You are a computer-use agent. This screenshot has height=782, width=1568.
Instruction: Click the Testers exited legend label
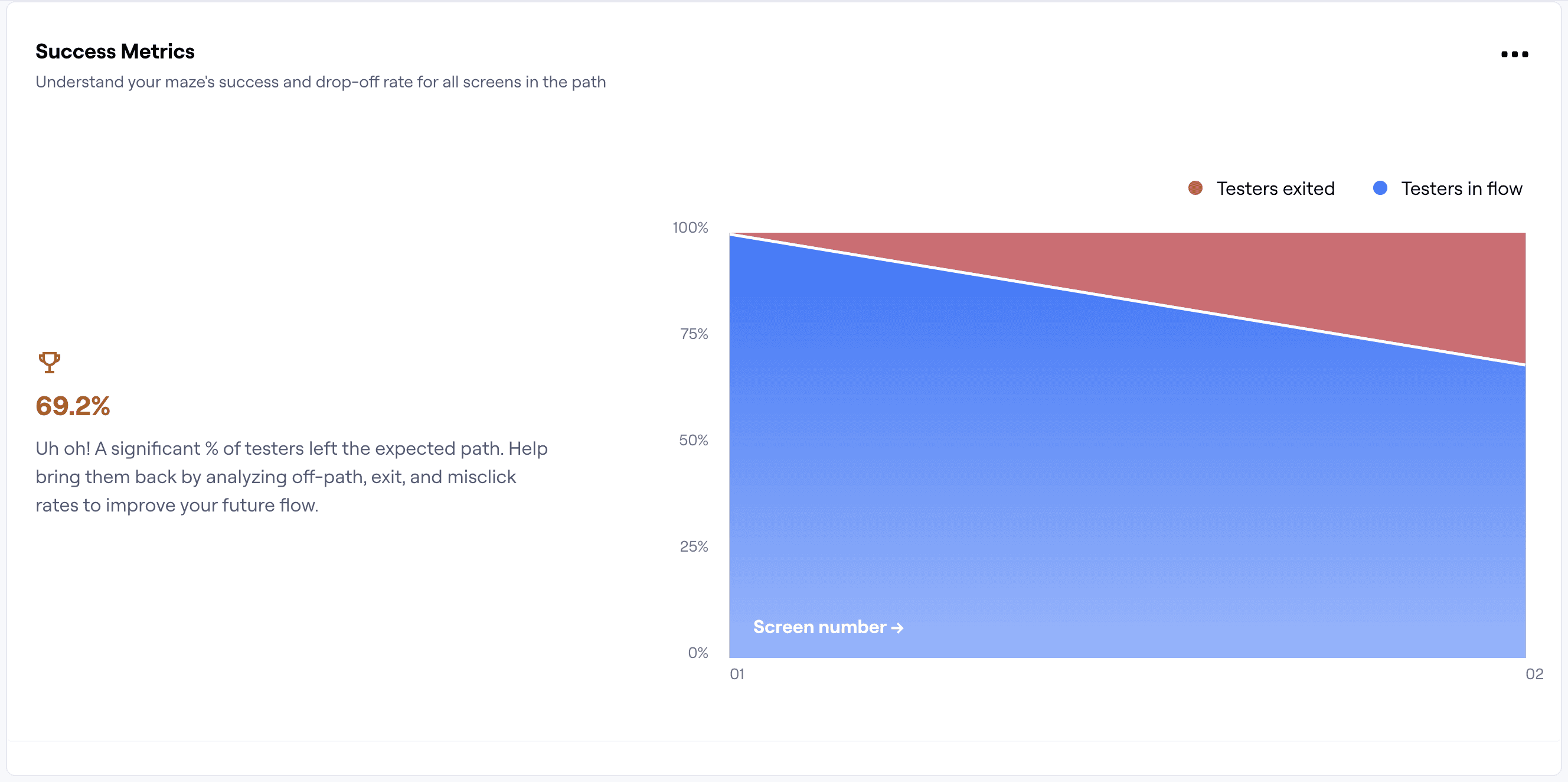click(x=1275, y=189)
